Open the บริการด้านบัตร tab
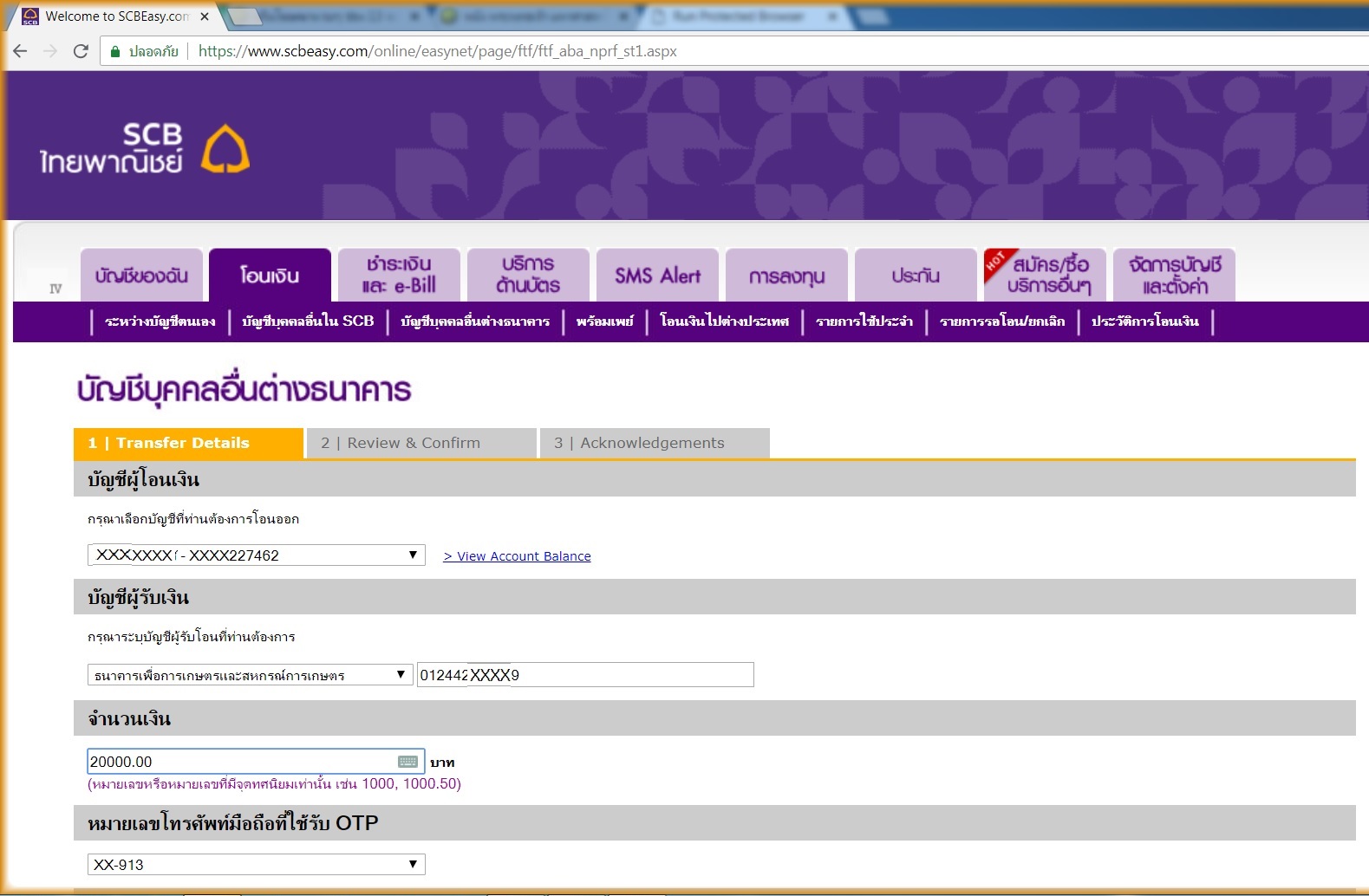Image resolution: width=1369 pixels, height=896 pixels. tap(528, 276)
